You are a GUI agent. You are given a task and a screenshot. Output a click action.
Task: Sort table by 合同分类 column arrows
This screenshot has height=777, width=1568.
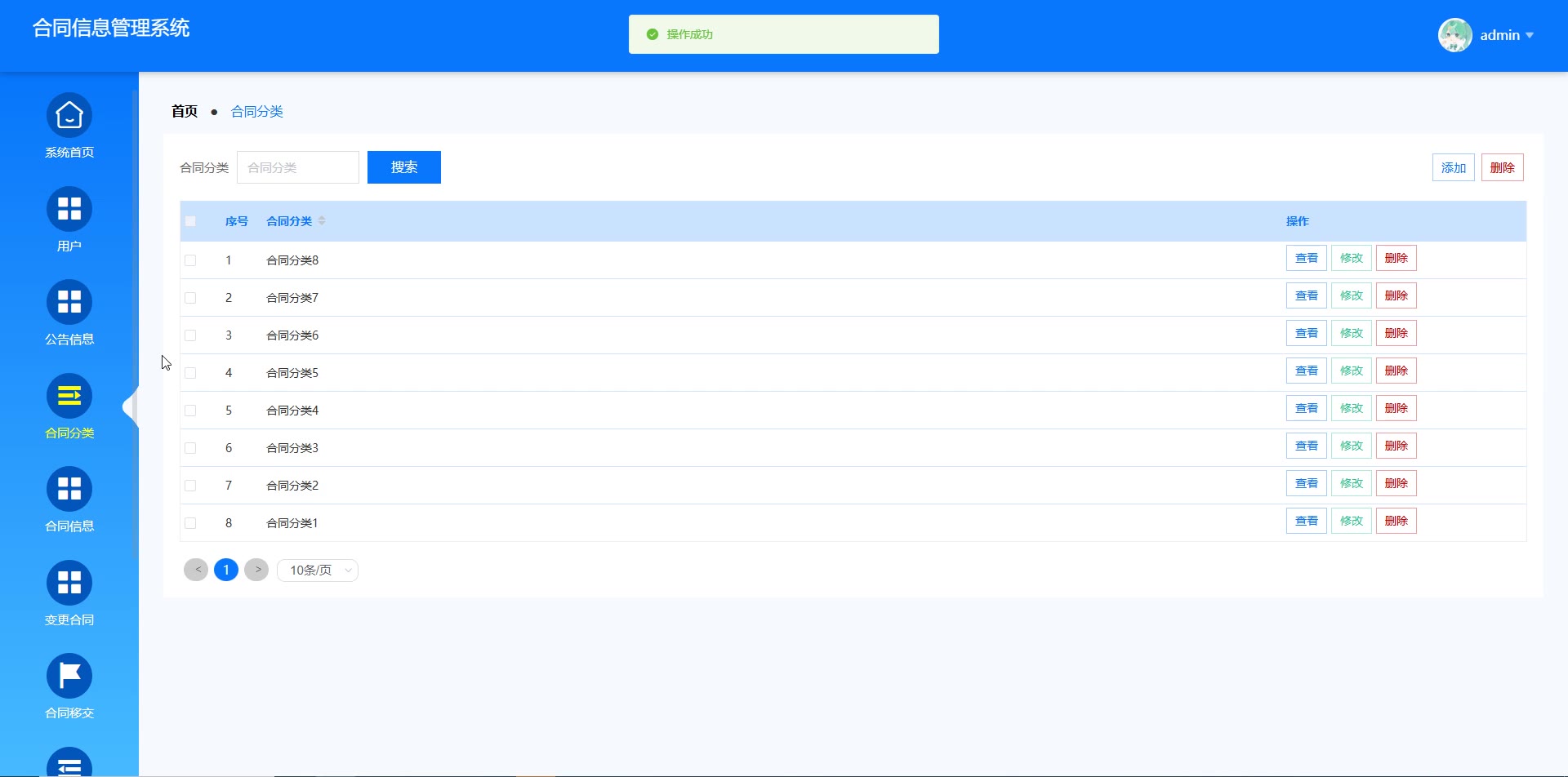click(x=322, y=221)
